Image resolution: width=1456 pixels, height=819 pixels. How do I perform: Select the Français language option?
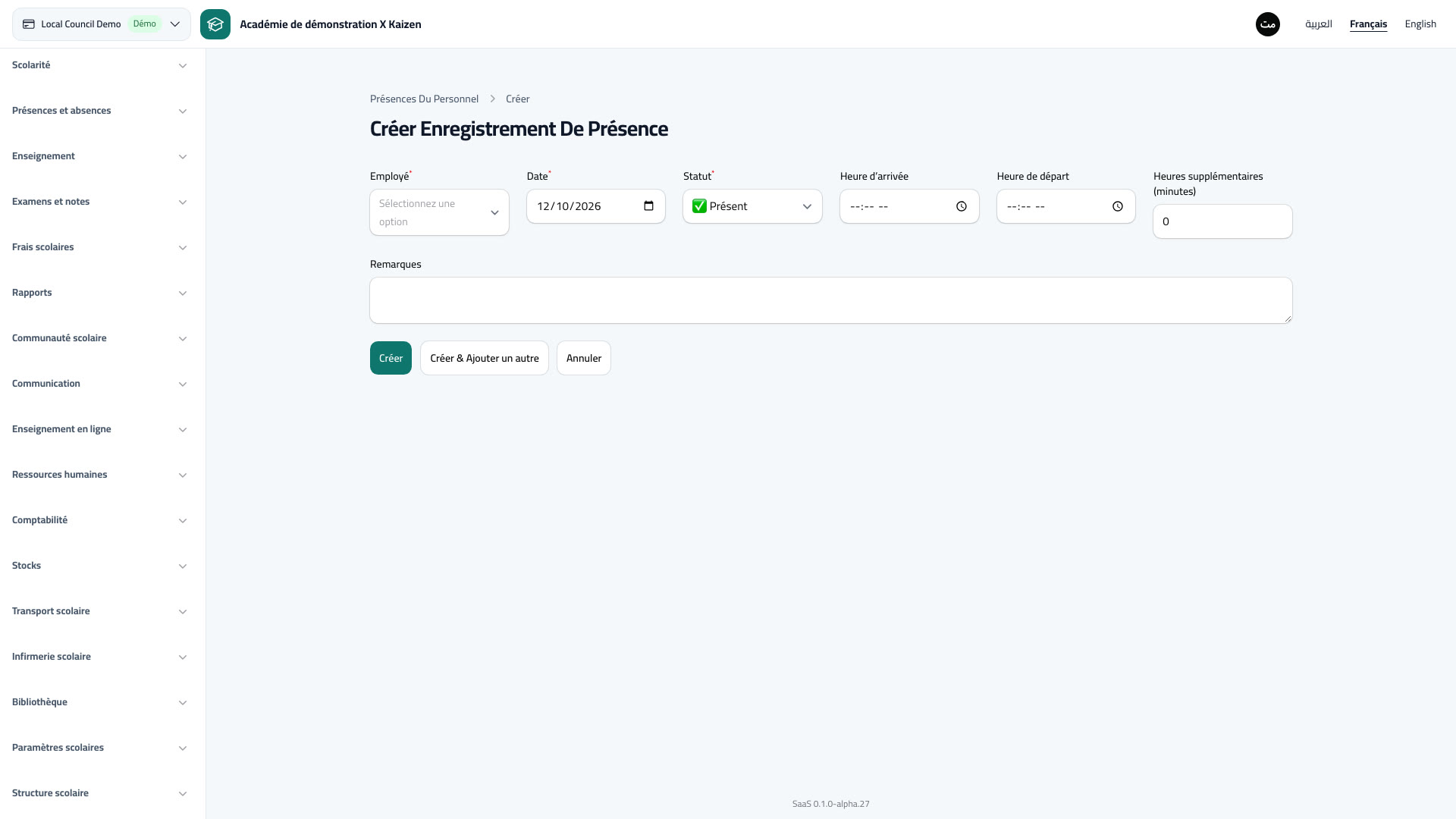[1368, 24]
